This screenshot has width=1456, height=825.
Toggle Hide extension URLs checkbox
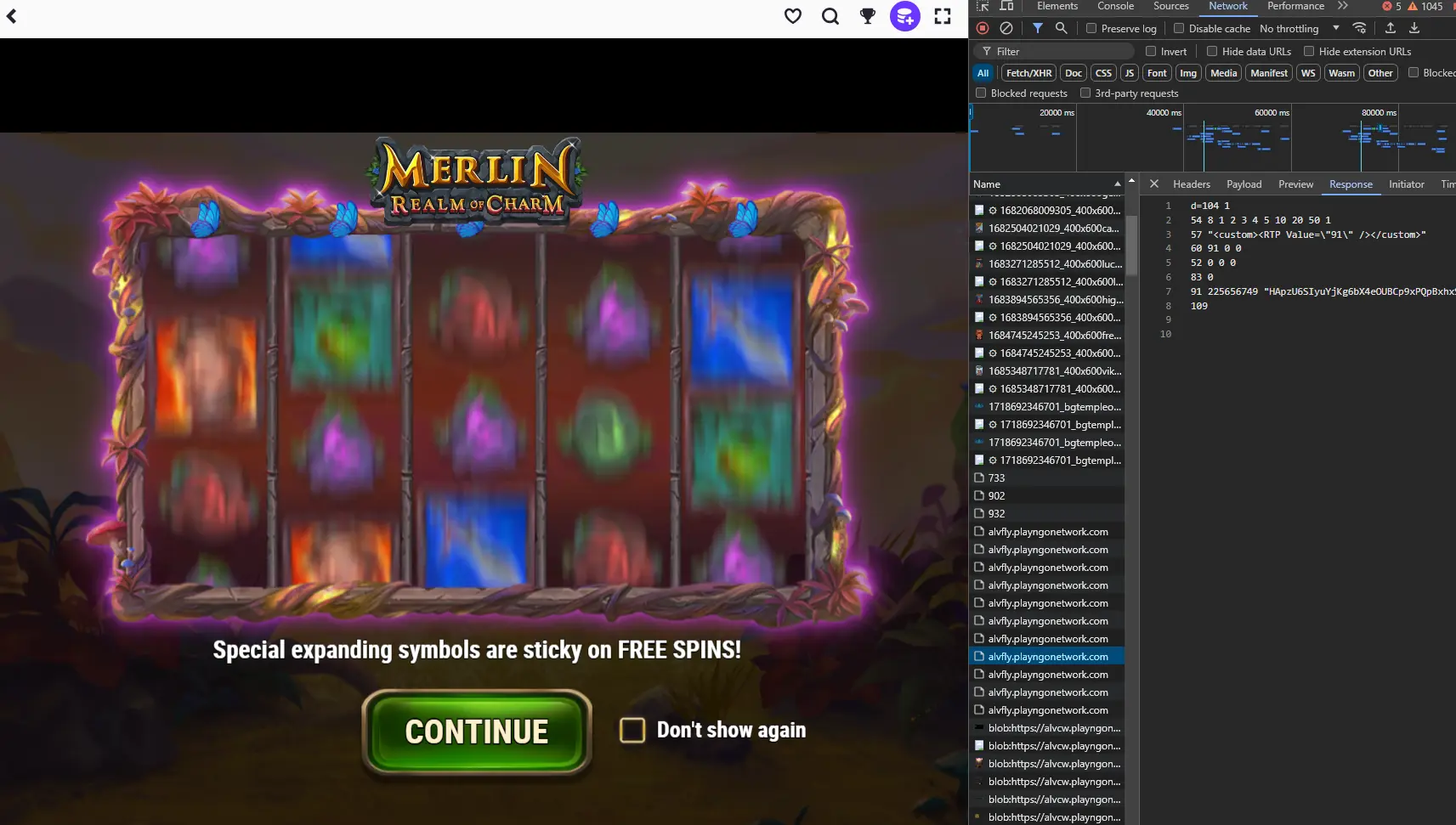point(1309,51)
